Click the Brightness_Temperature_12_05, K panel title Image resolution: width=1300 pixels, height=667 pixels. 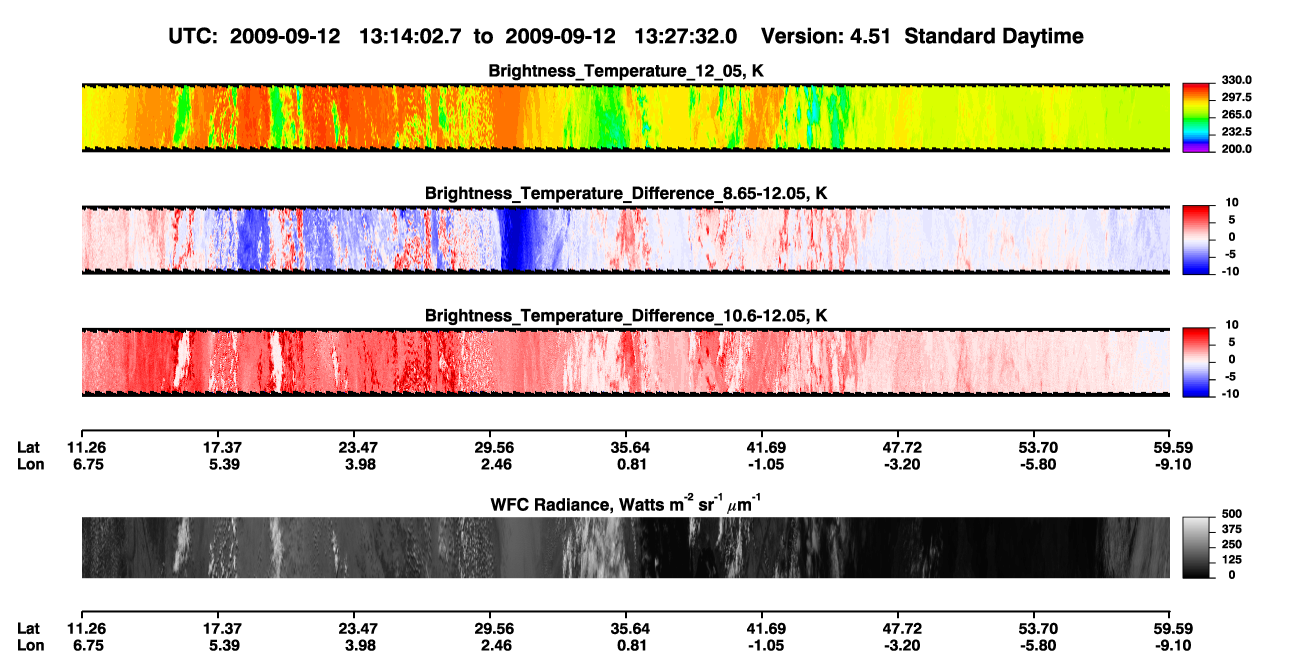626,71
